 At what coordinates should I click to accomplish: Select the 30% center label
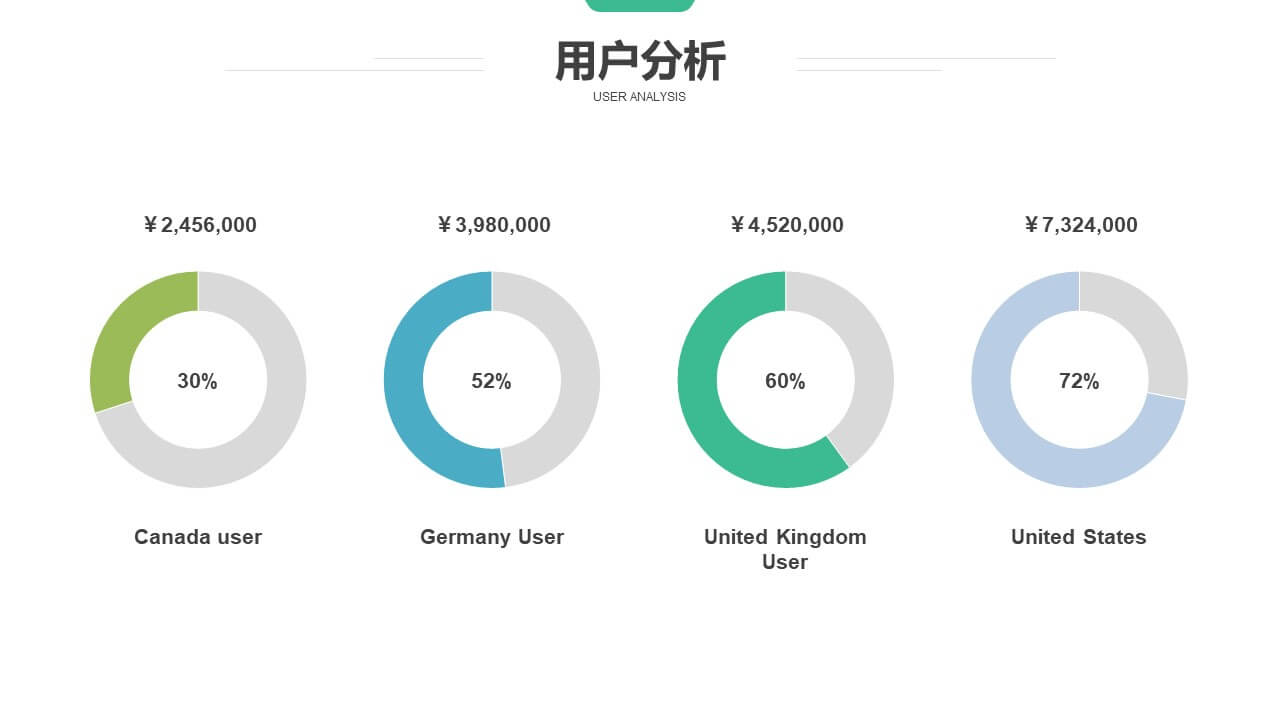pos(197,381)
